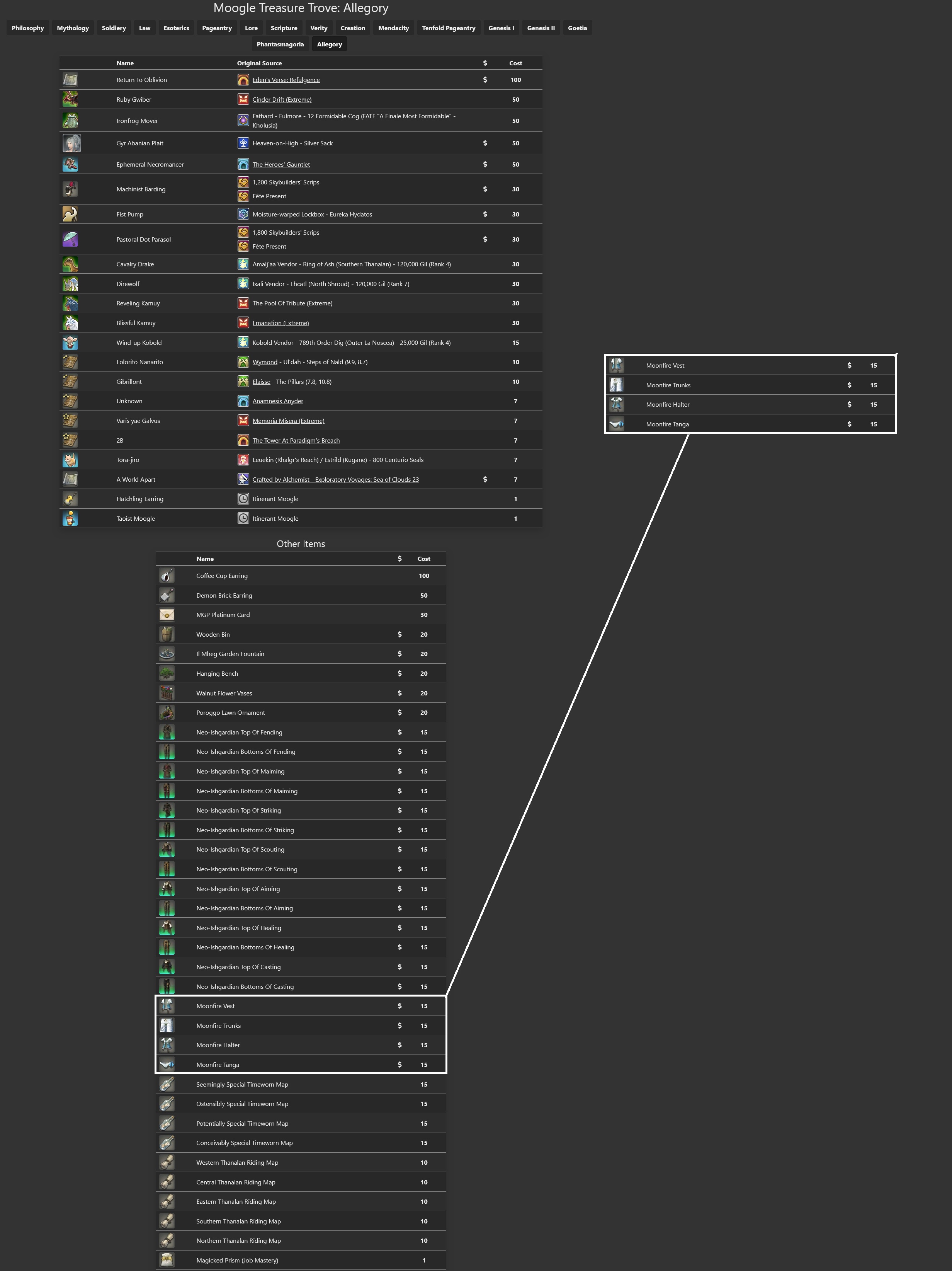
Task: Click the Gyr Abanian Plait hairstyle icon
Action: (72, 143)
